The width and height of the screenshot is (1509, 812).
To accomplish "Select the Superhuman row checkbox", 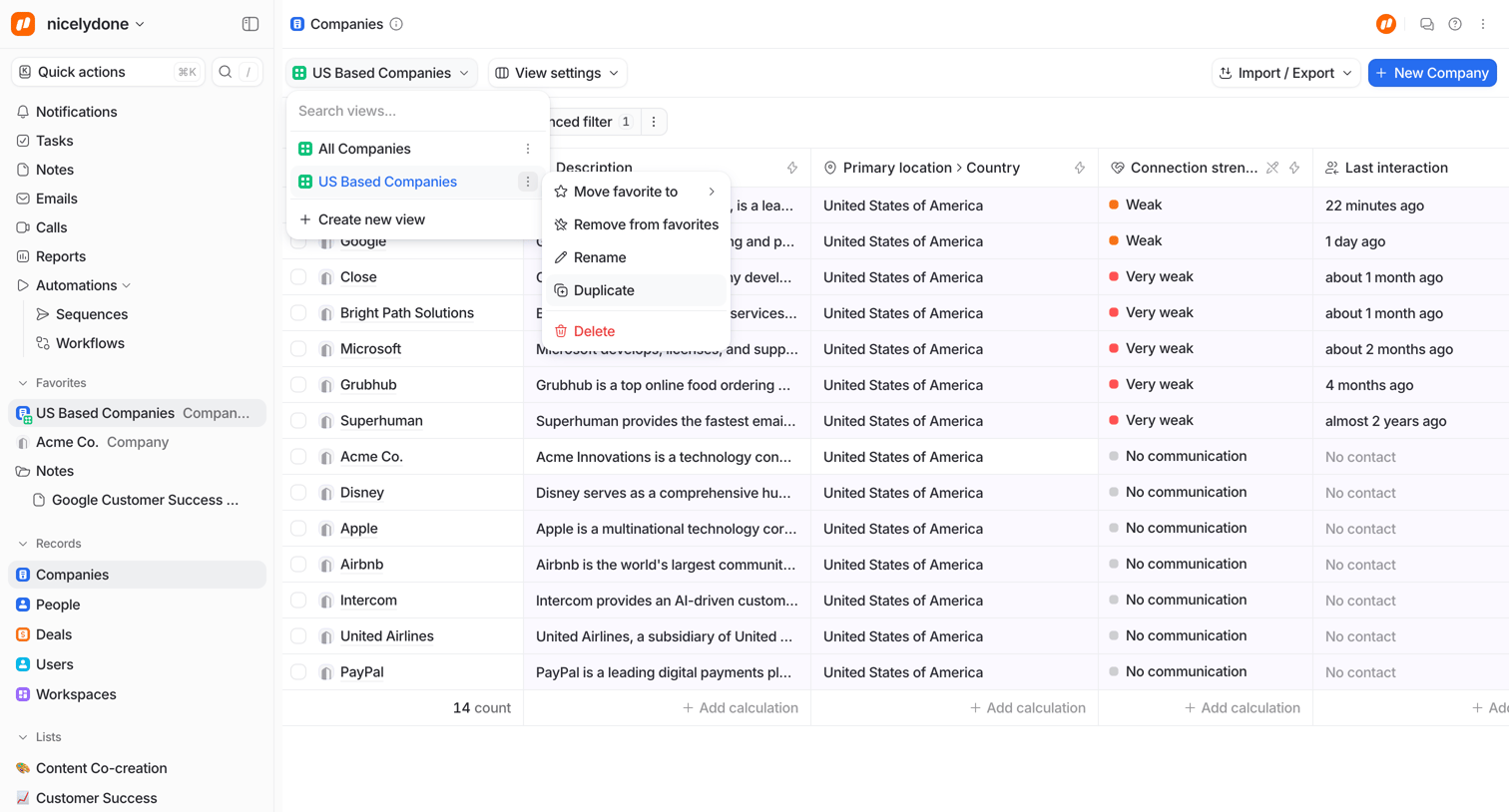I will pos(298,421).
